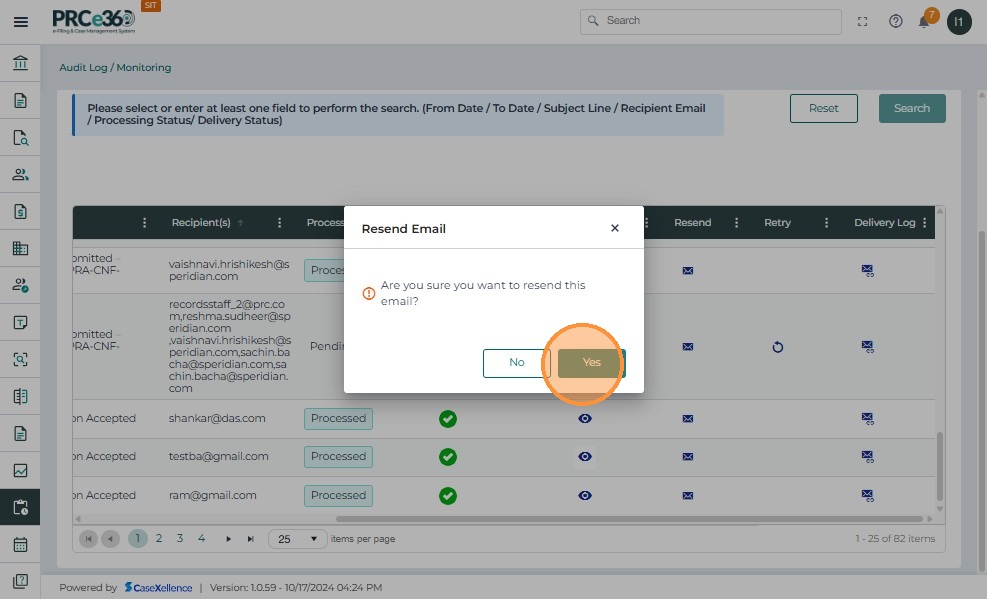
Task: Decline resend with the No button
Action: [x=517, y=363]
